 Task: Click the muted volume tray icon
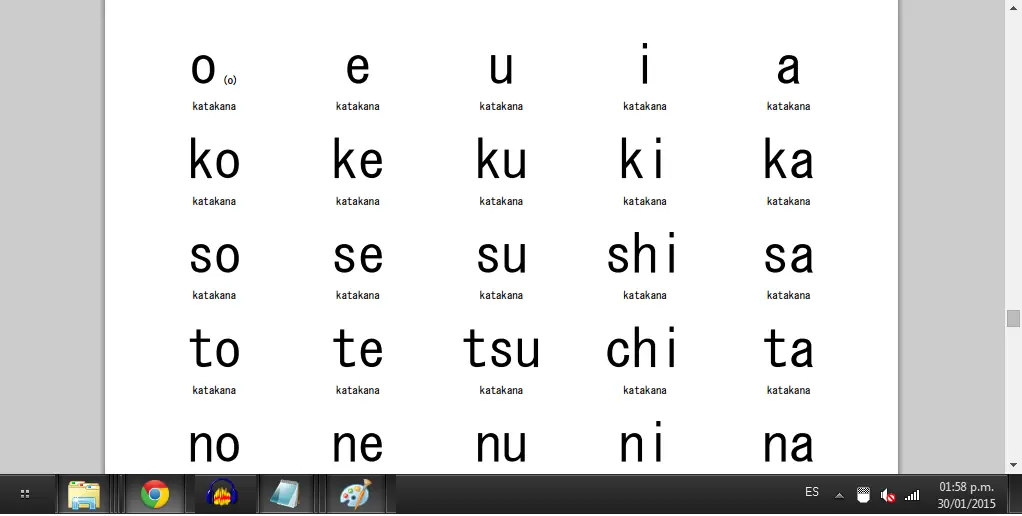pyautogui.click(x=887, y=496)
